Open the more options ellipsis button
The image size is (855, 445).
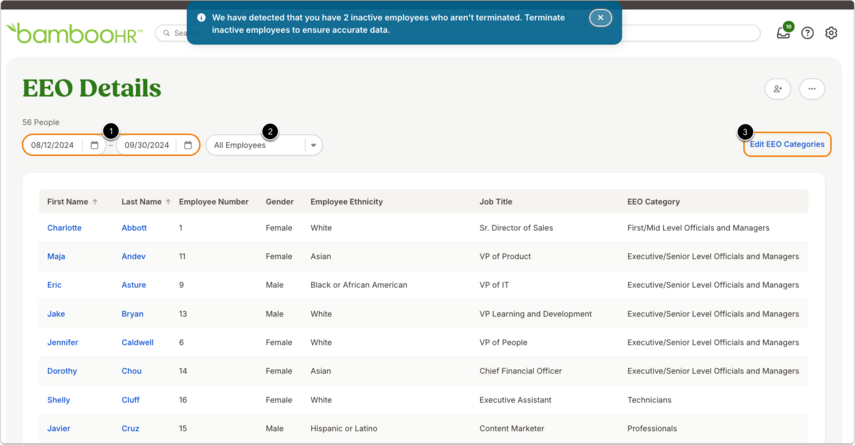[x=812, y=89]
